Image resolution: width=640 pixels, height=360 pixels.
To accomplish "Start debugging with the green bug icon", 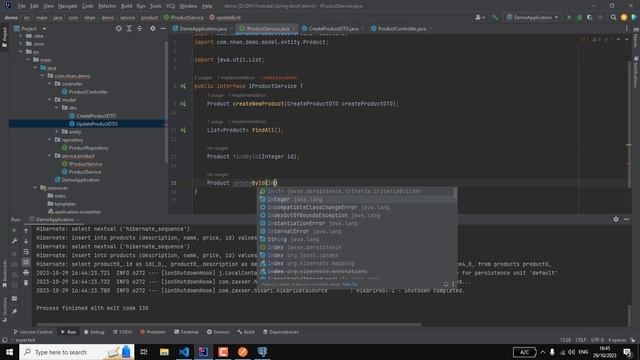I will (579, 18).
